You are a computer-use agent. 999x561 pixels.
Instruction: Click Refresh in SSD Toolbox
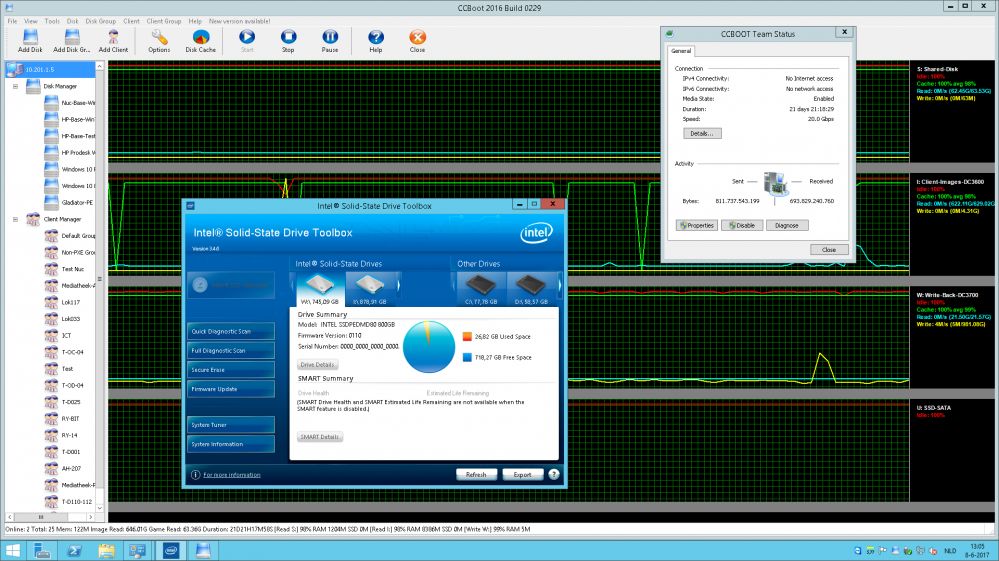[476, 474]
